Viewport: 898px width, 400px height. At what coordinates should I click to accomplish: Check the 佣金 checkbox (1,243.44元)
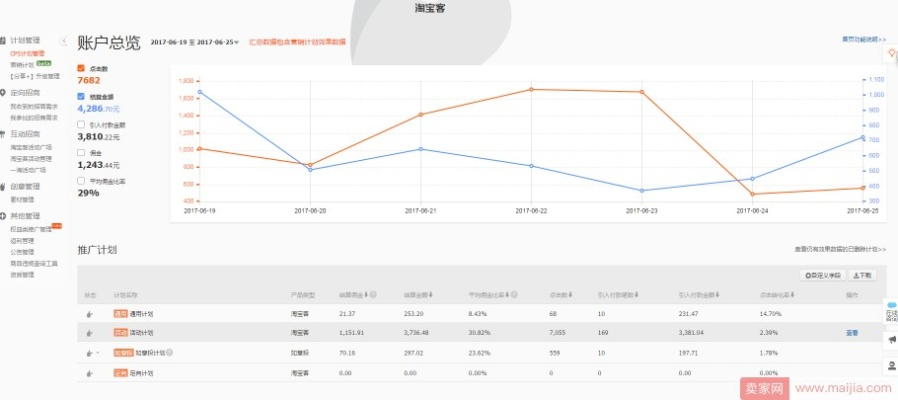(81, 153)
